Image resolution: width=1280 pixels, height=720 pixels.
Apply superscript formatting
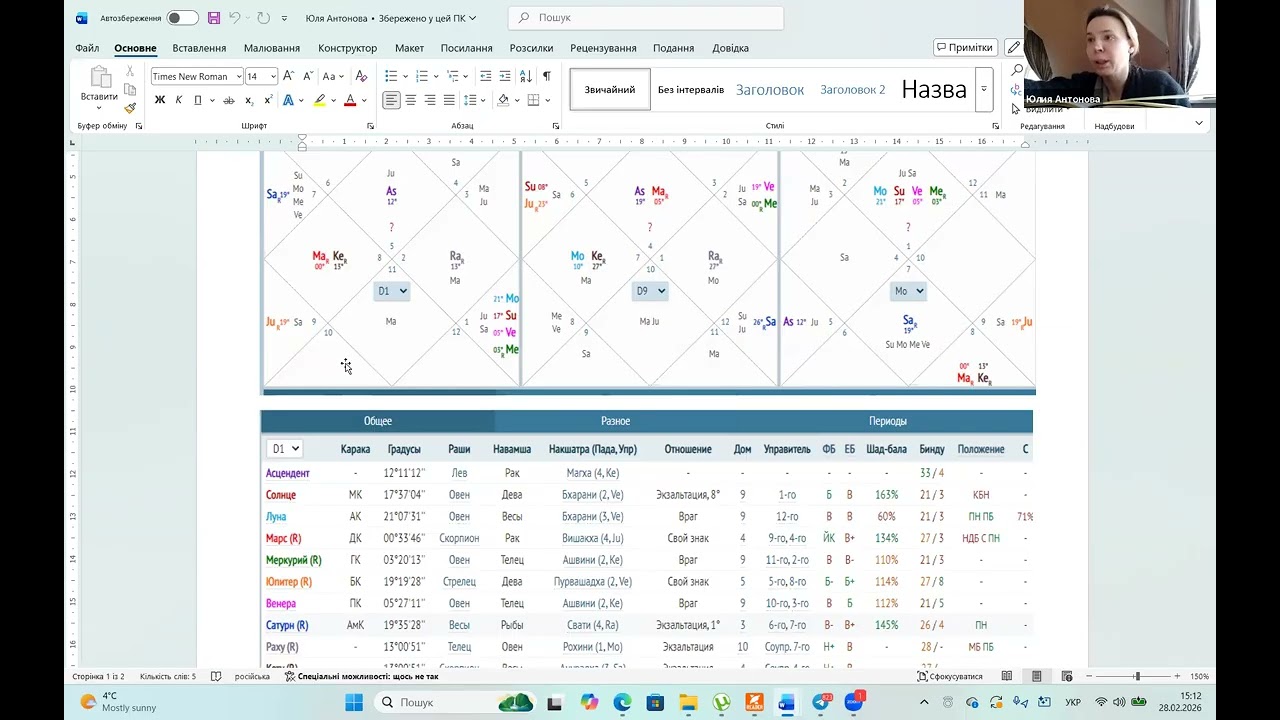(268, 100)
